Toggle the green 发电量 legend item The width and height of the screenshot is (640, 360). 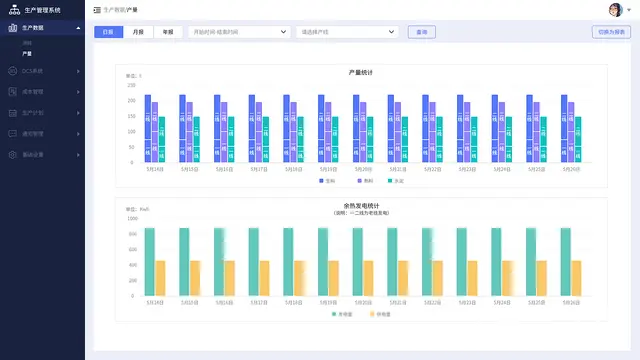[342, 314]
